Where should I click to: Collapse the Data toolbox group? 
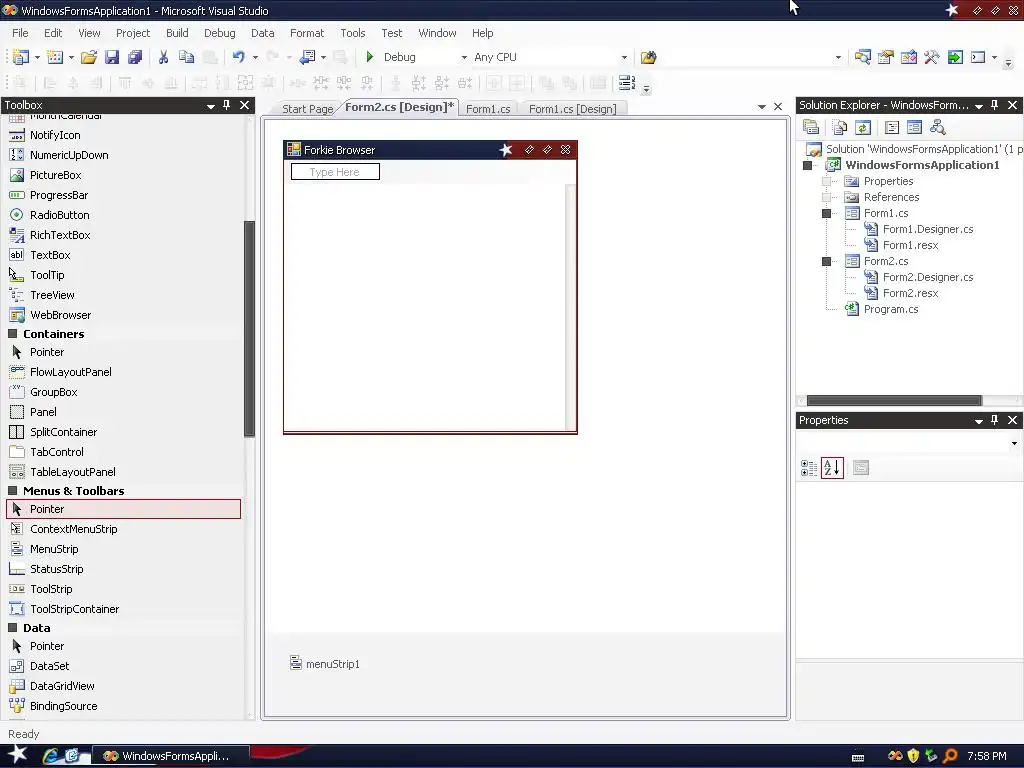pyautogui.click(x=12, y=628)
